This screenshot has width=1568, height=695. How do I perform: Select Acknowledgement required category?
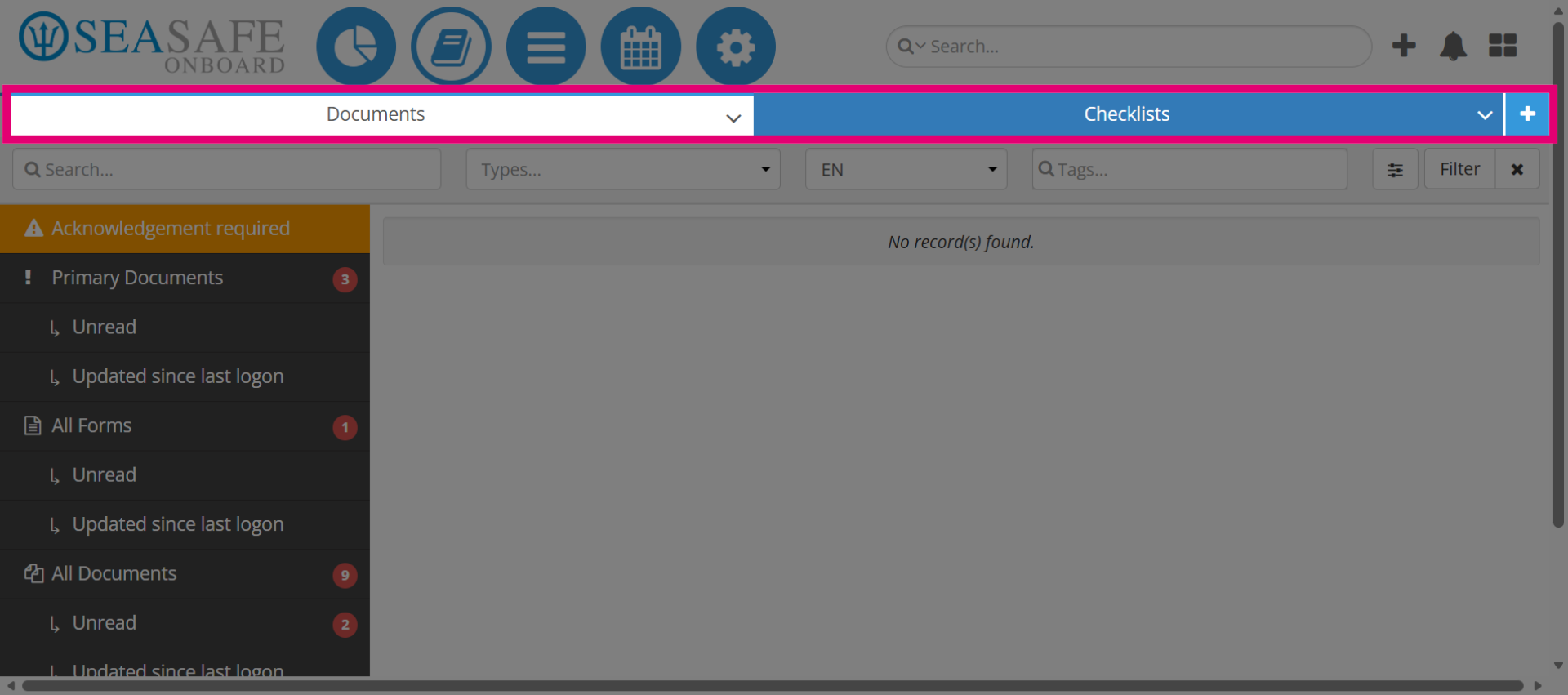(185, 229)
